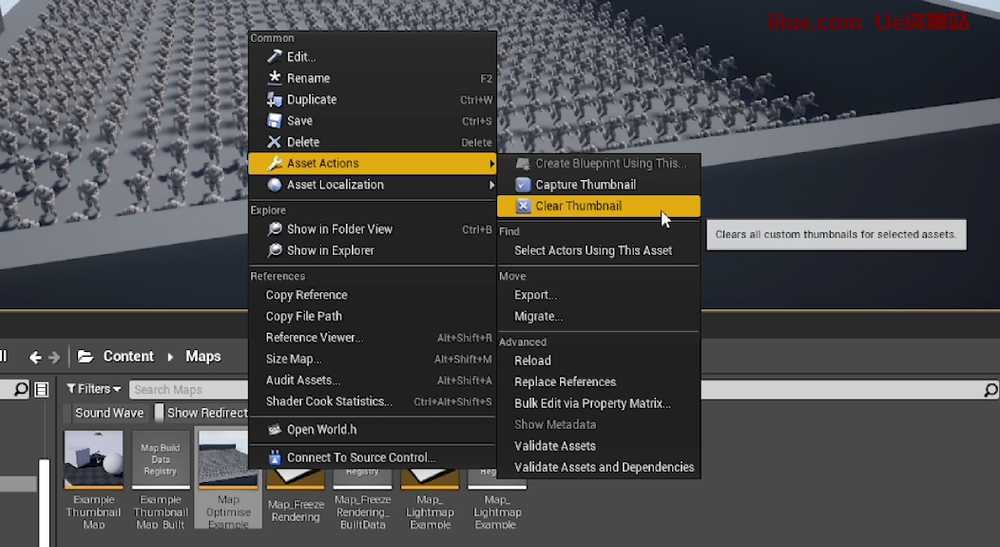Click the Save floppy disk icon
The height and width of the screenshot is (547, 1000).
[x=275, y=121]
